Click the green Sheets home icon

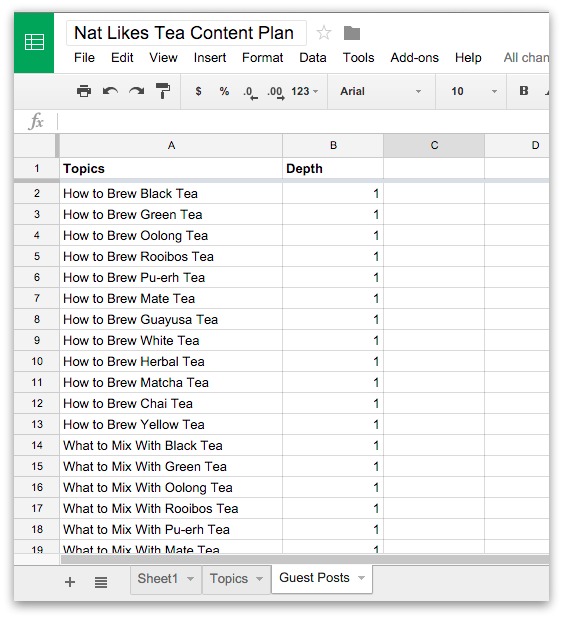coord(34,42)
